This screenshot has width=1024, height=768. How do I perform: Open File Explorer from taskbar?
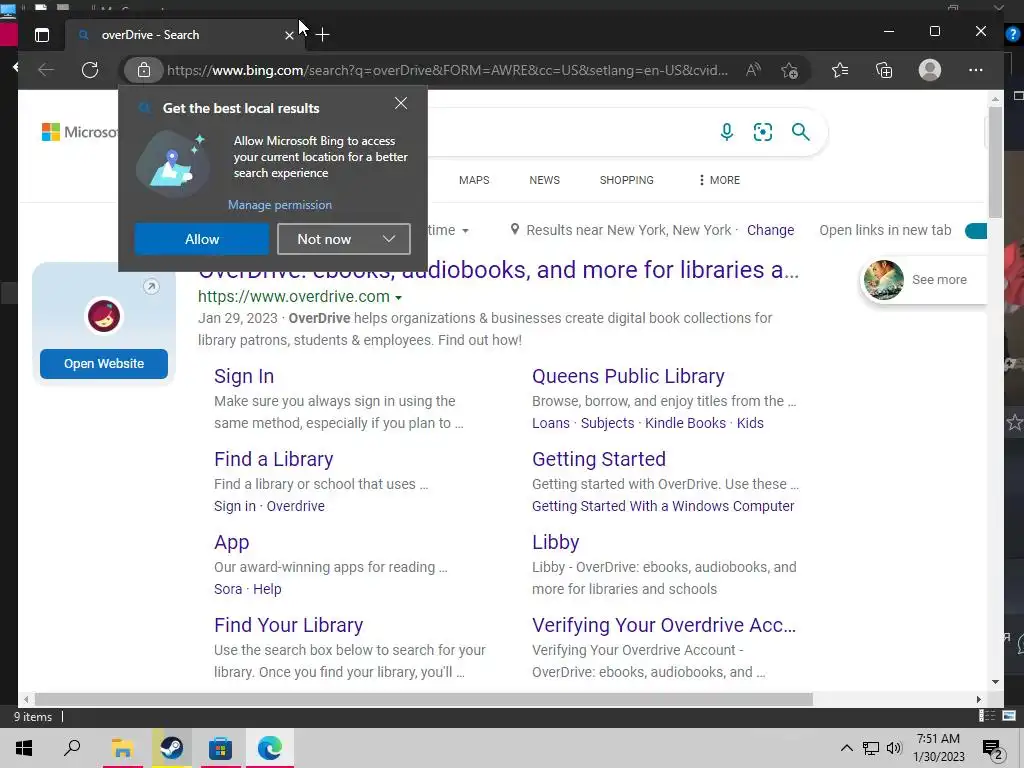122,748
